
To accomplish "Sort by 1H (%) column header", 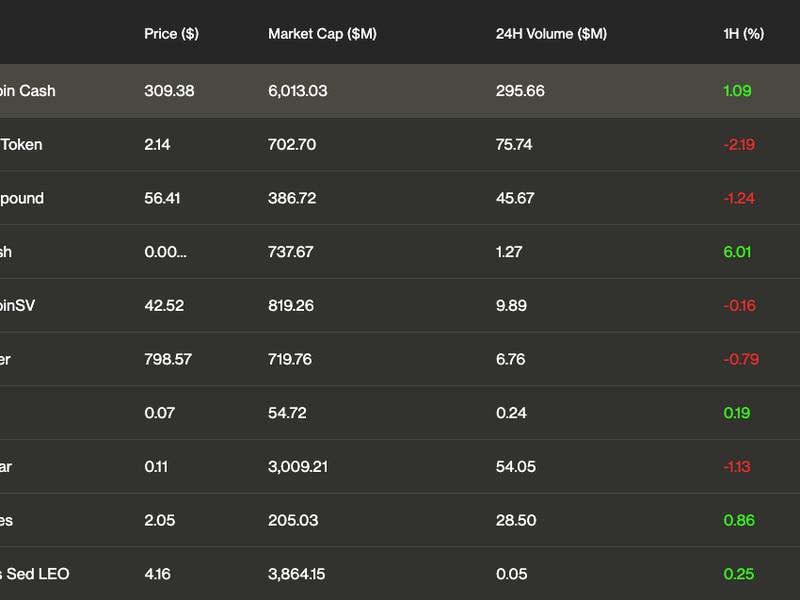I will (743, 34).
